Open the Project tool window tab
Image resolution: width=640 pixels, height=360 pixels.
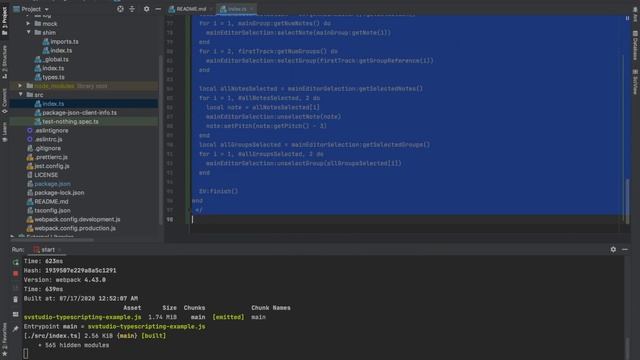click(4, 21)
